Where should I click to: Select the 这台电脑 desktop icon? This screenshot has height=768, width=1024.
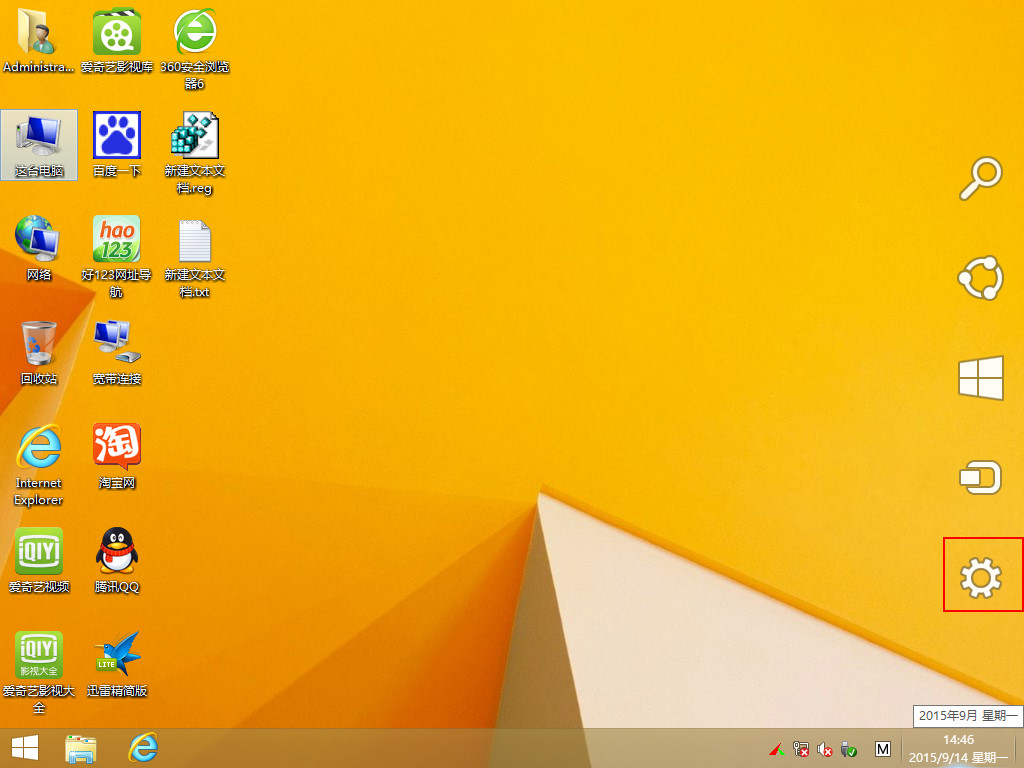click(39, 145)
